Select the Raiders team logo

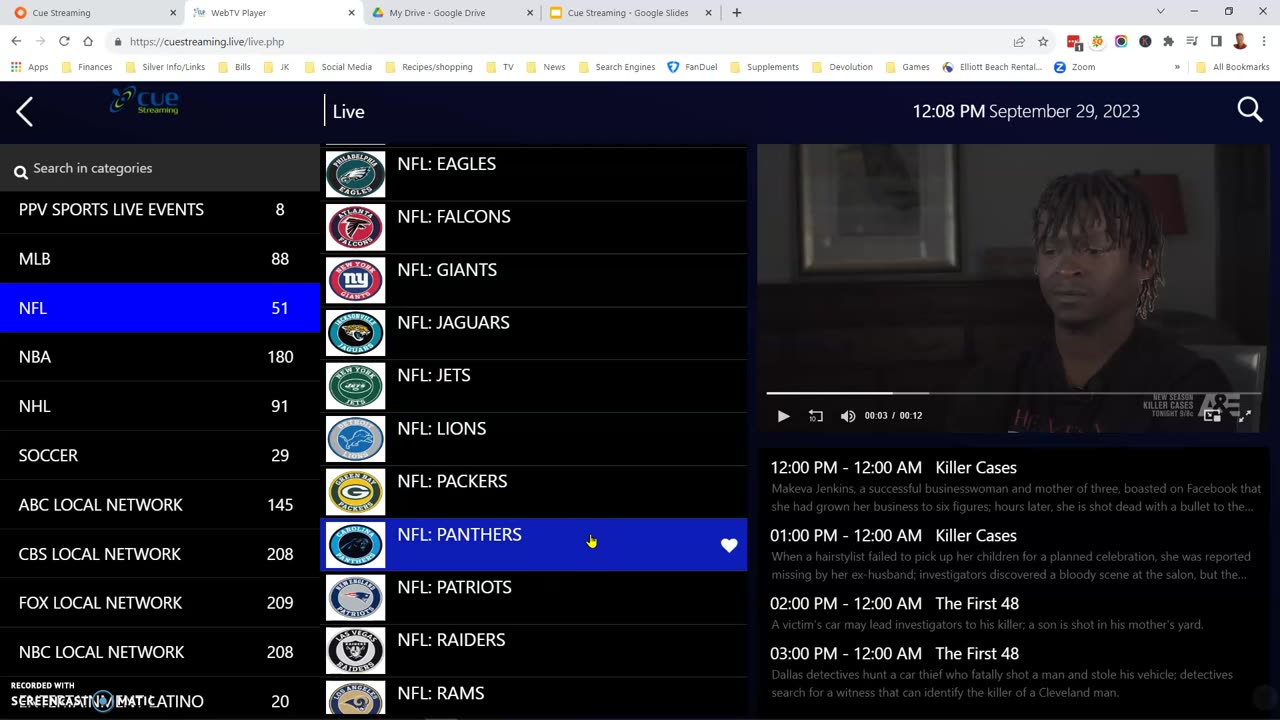[355, 651]
